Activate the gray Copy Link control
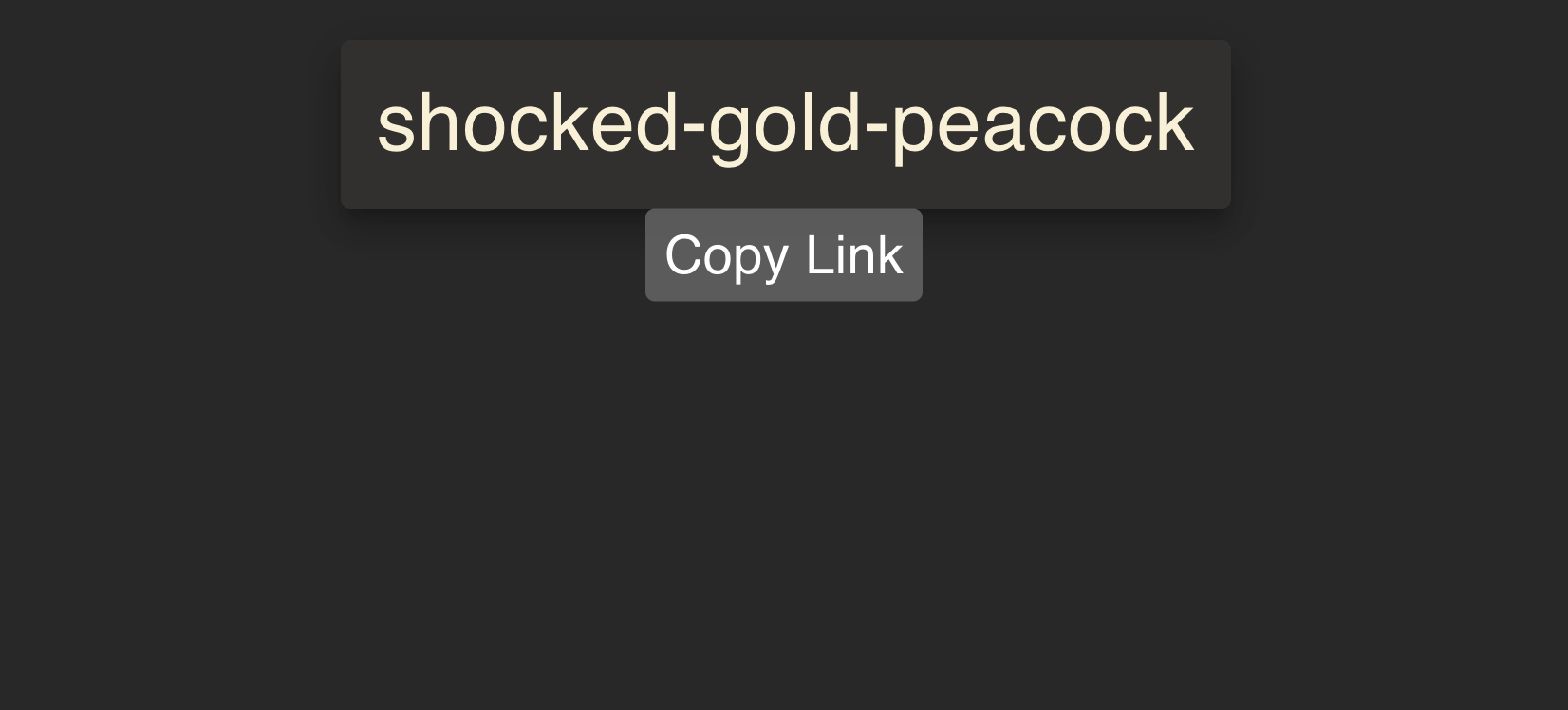The image size is (1568, 710). tap(784, 255)
